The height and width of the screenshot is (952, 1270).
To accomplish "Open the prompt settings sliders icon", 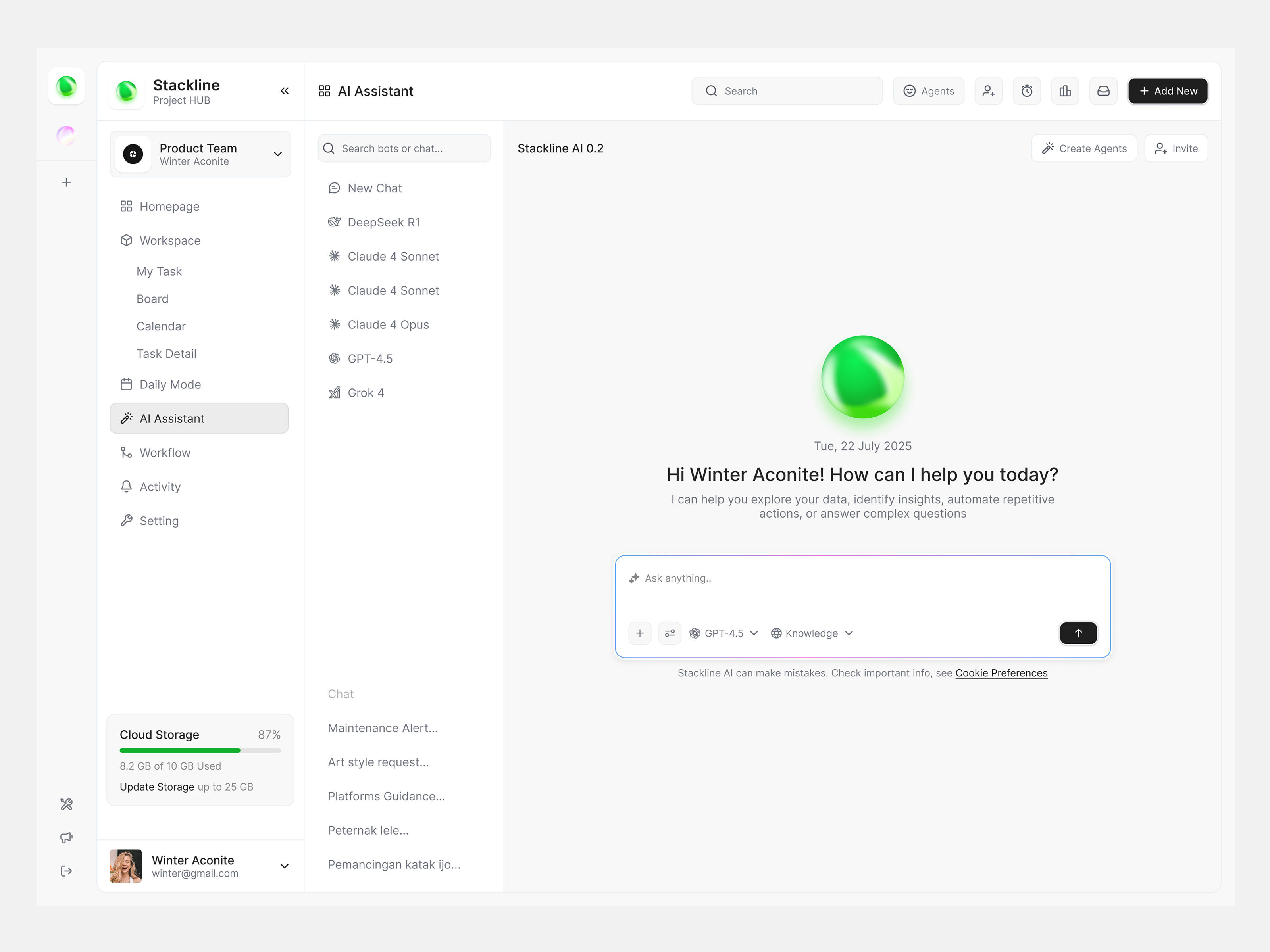I will (x=670, y=633).
